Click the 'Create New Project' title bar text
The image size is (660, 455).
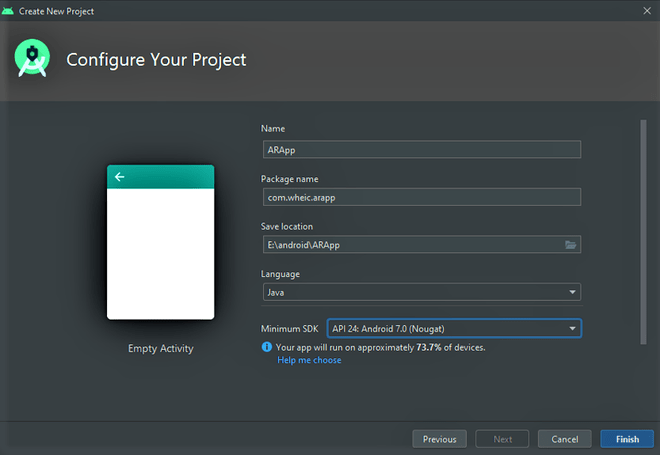tap(58, 9)
